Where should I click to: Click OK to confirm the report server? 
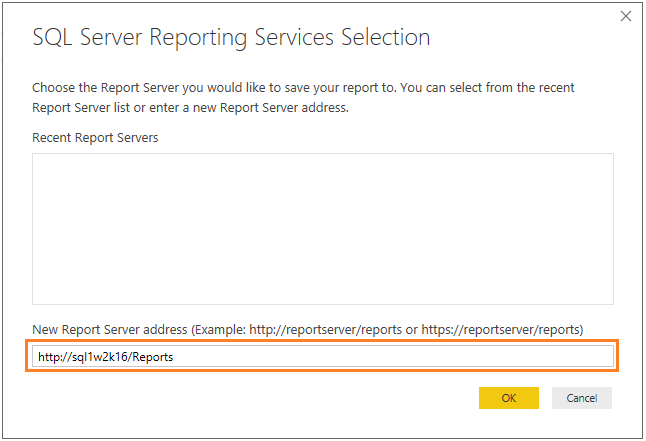click(508, 398)
